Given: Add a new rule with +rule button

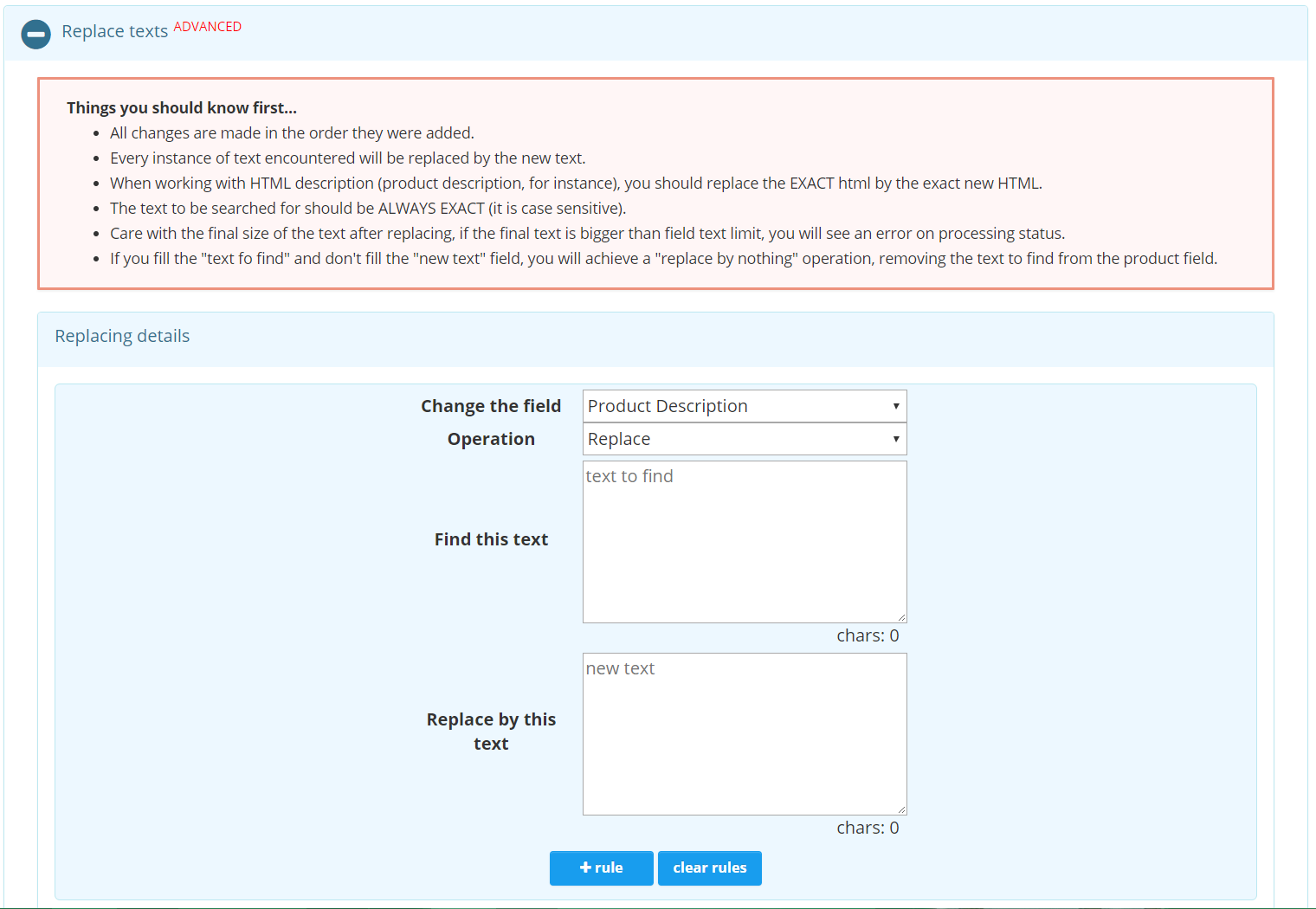Looking at the screenshot, I should click(x=602, y=868).
